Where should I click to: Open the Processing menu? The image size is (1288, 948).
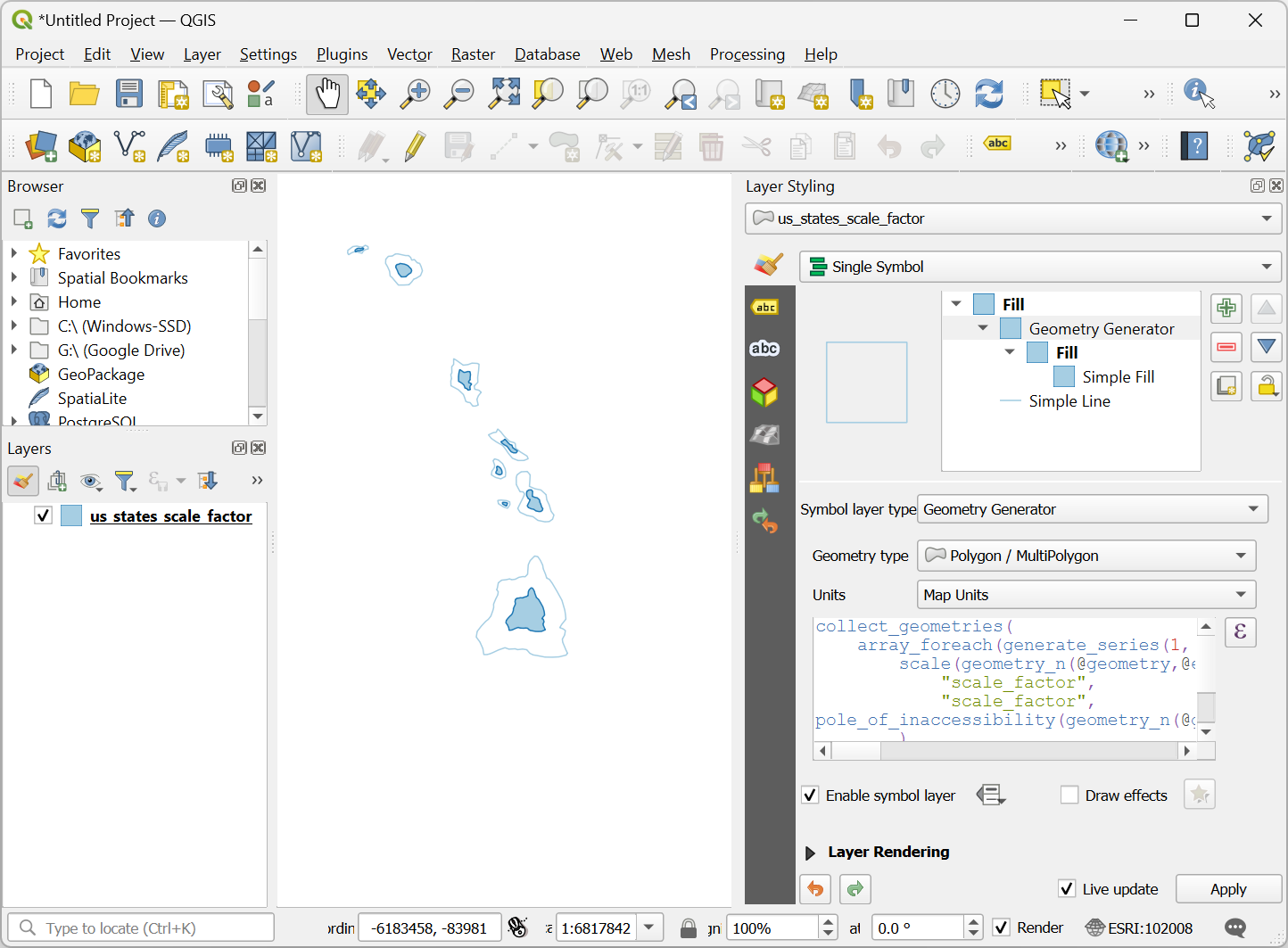pos(747,54)
